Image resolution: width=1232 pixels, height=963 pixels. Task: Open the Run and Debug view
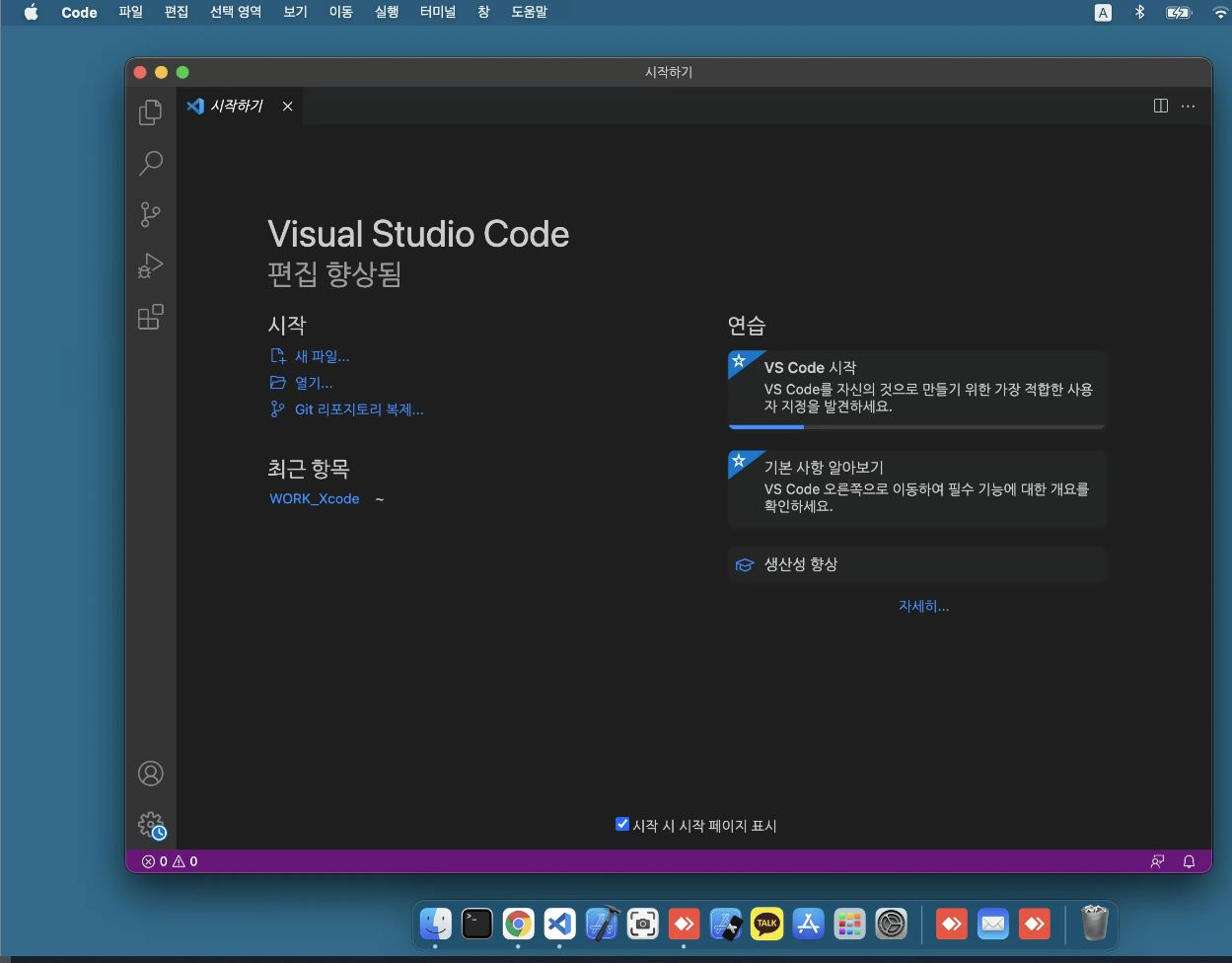(x=150, y=265)
